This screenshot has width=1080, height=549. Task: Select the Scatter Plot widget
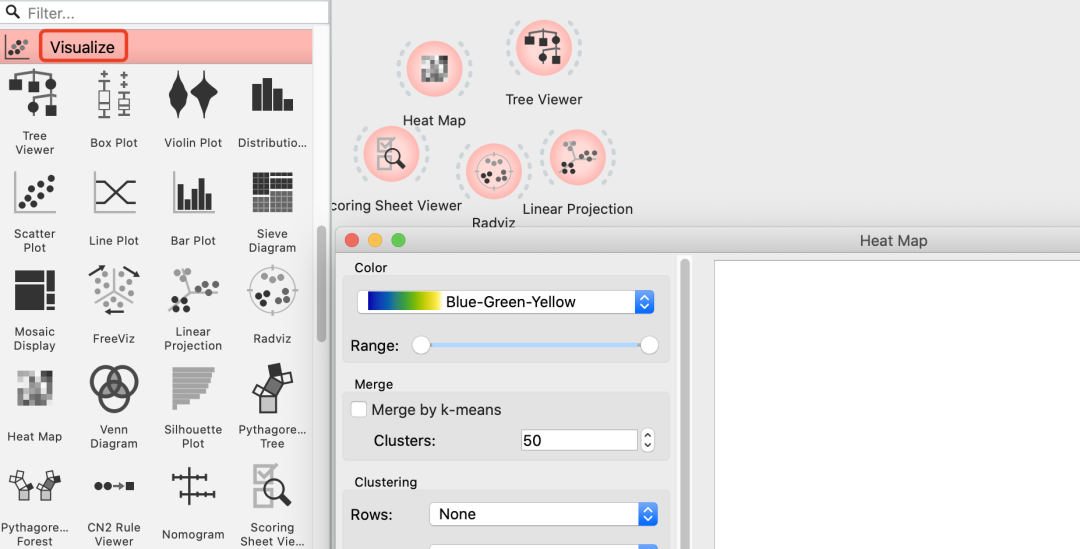point(34,211)
